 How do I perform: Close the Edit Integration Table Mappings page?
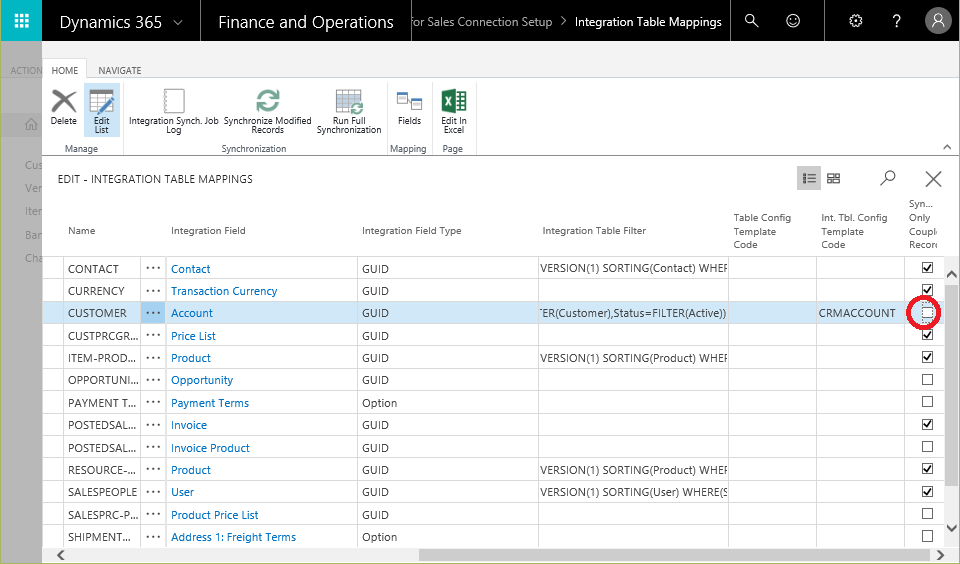coord(933,179)
